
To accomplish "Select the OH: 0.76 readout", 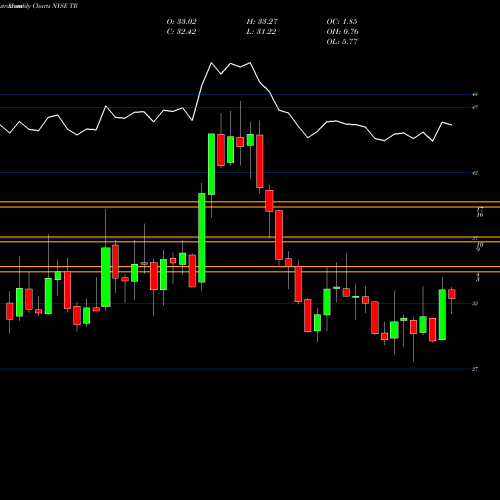I will click(342, 32).
